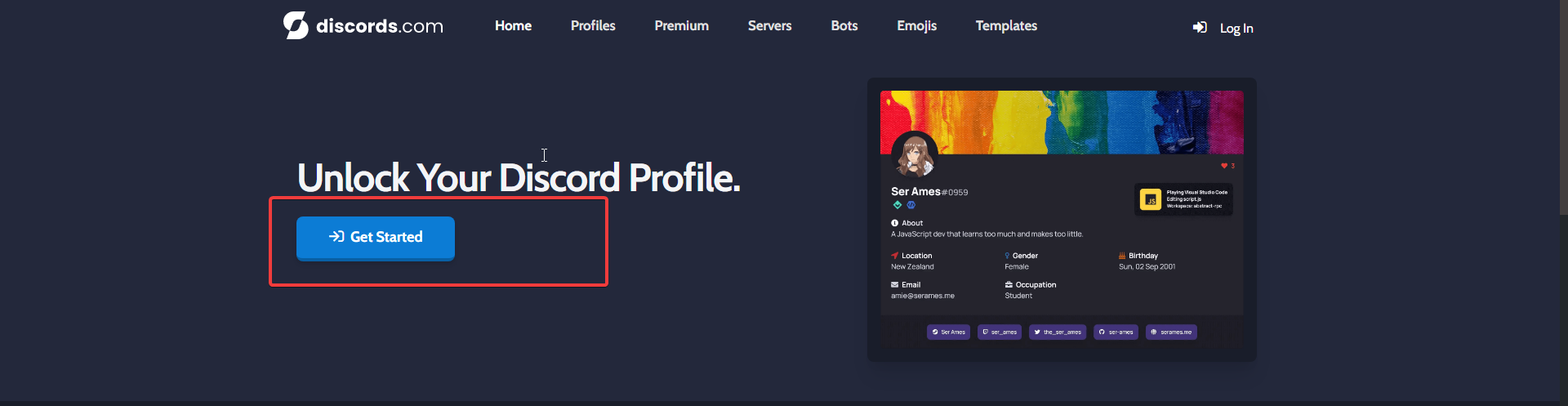Click the rainbow paint profile banner

pos(1062,122)
